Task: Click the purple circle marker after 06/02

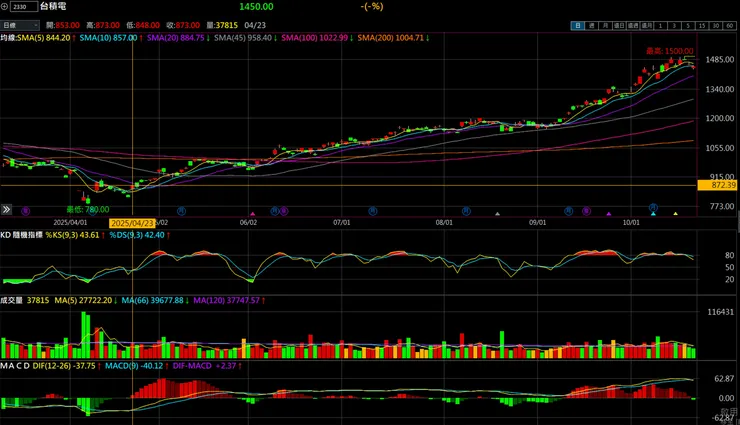Action: pyautogui.click(x=284, y=211)
